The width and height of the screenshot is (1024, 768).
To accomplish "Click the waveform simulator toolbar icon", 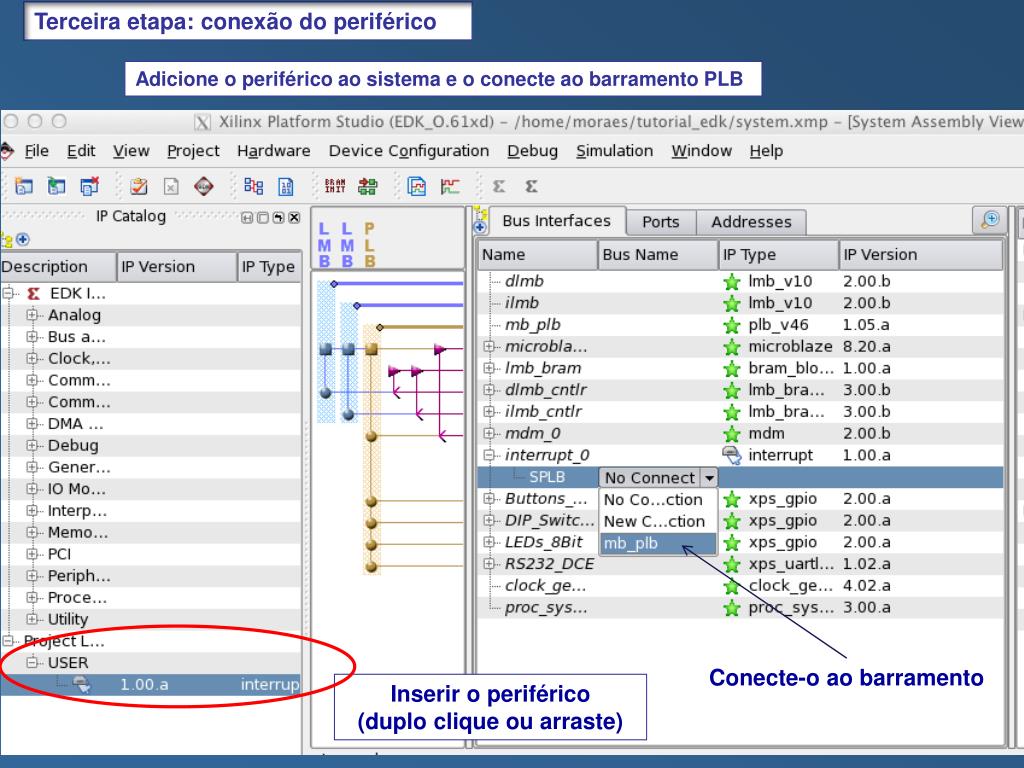I will (450, 187).
